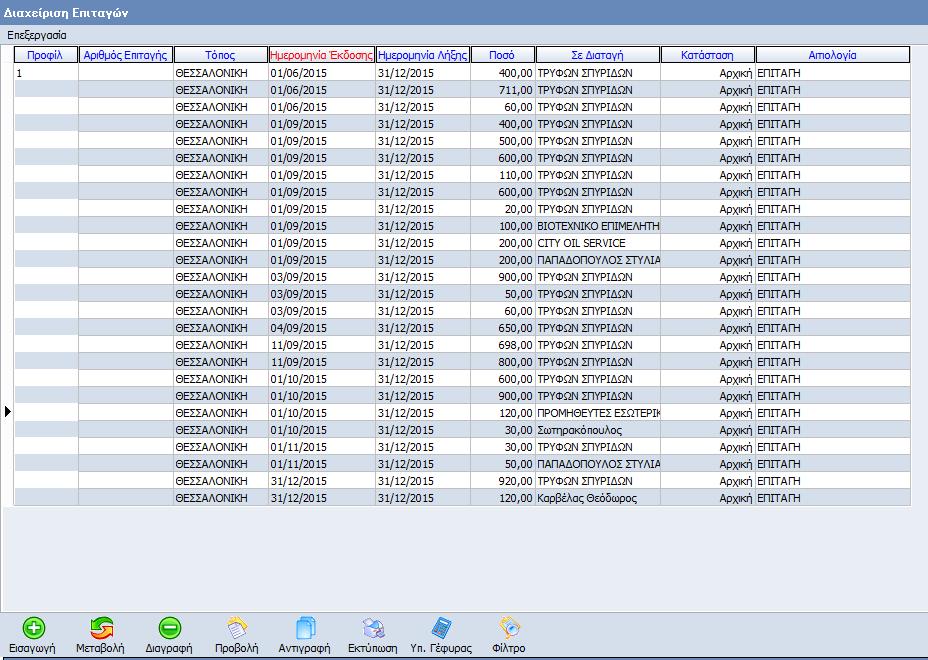This screenshot has width=928, height=660.
Task: Click the green minus Διαγραφή icon
Action: pos(170,628)
